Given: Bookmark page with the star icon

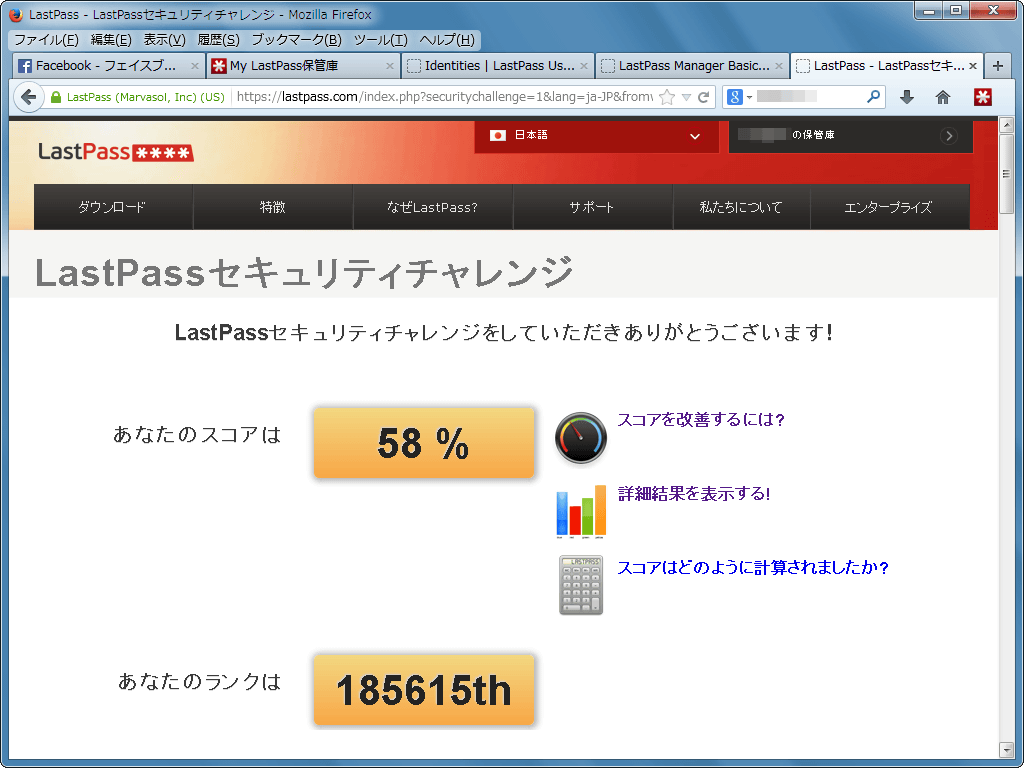Looking at the screenshot, I should click(667, 97).
